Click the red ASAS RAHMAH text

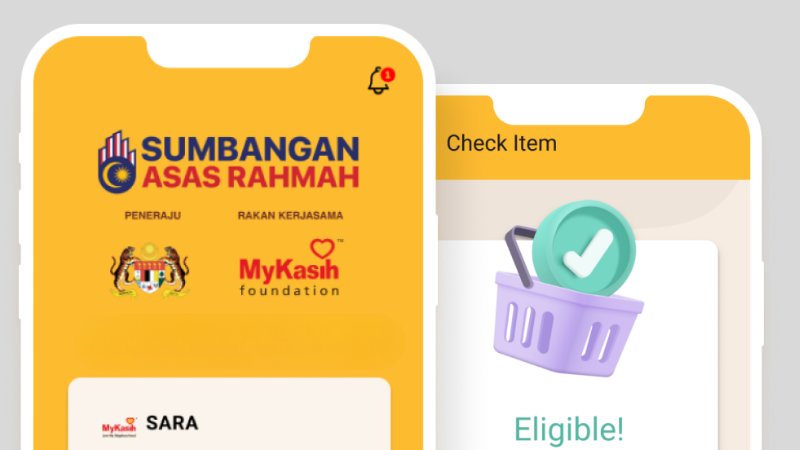click(x=250, y=178)
